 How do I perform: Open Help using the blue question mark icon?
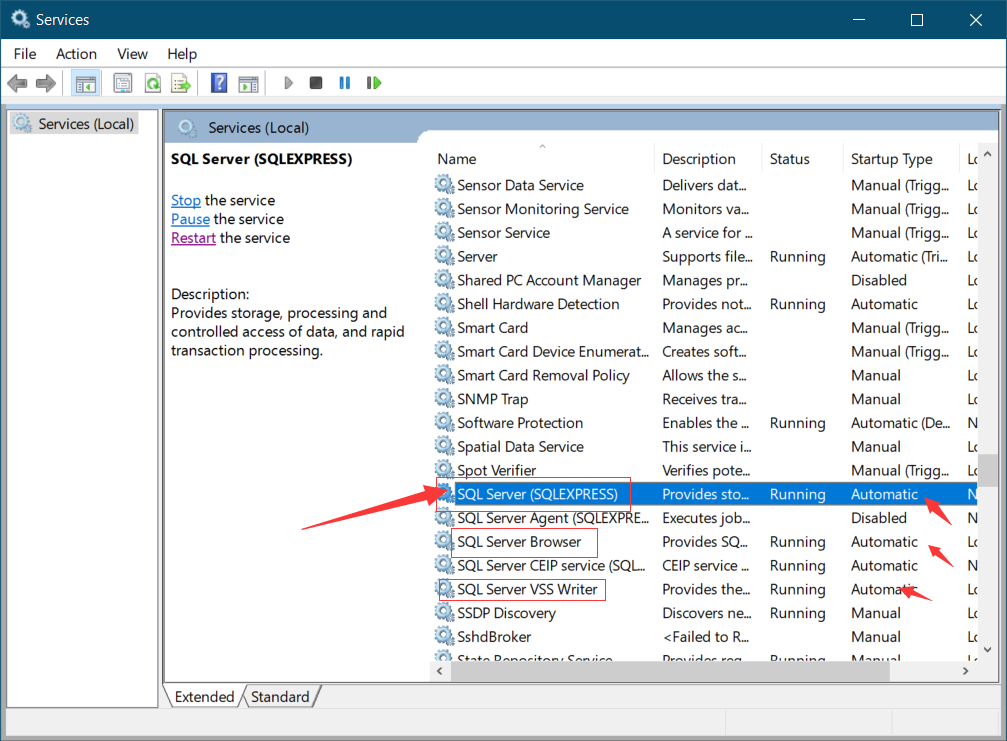tap(218, 82)
